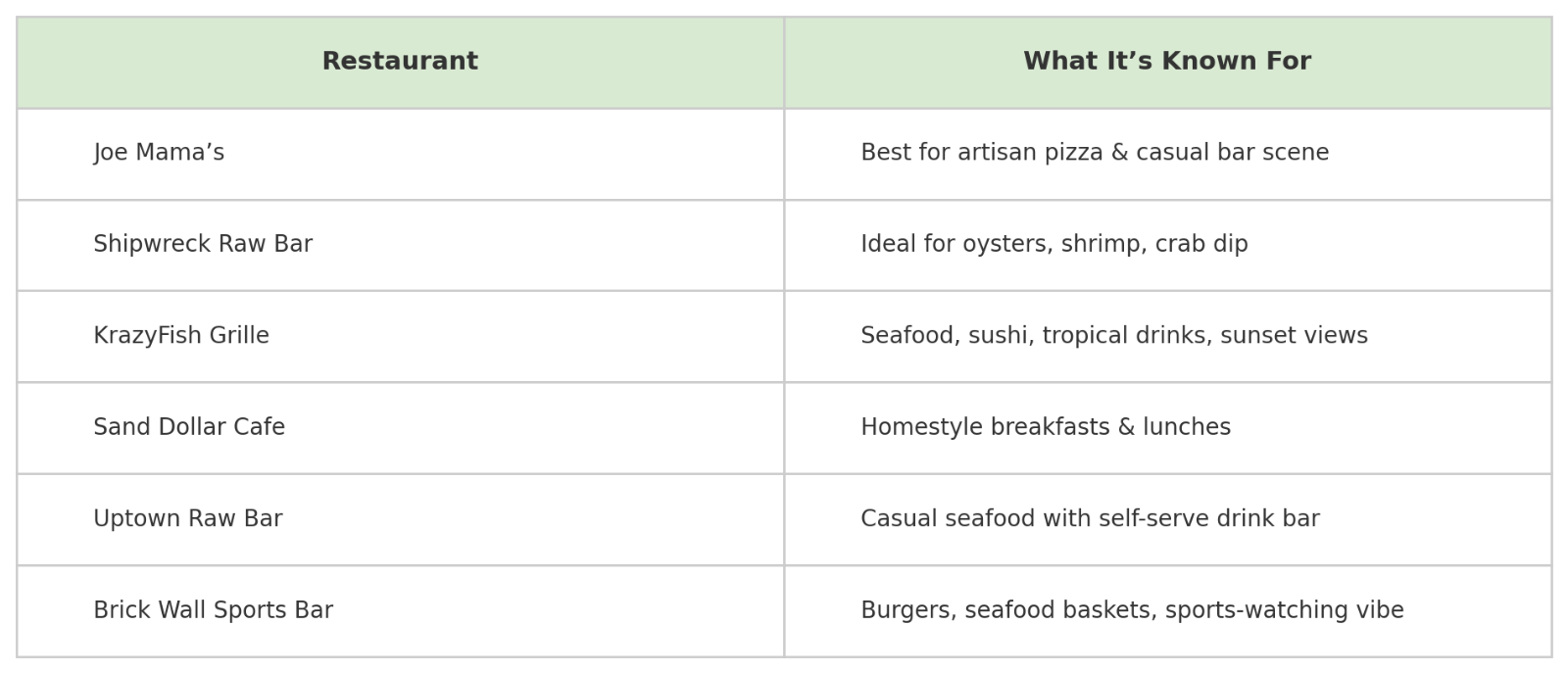Click the Joe Mama's restaurant cell

[159, 153]
